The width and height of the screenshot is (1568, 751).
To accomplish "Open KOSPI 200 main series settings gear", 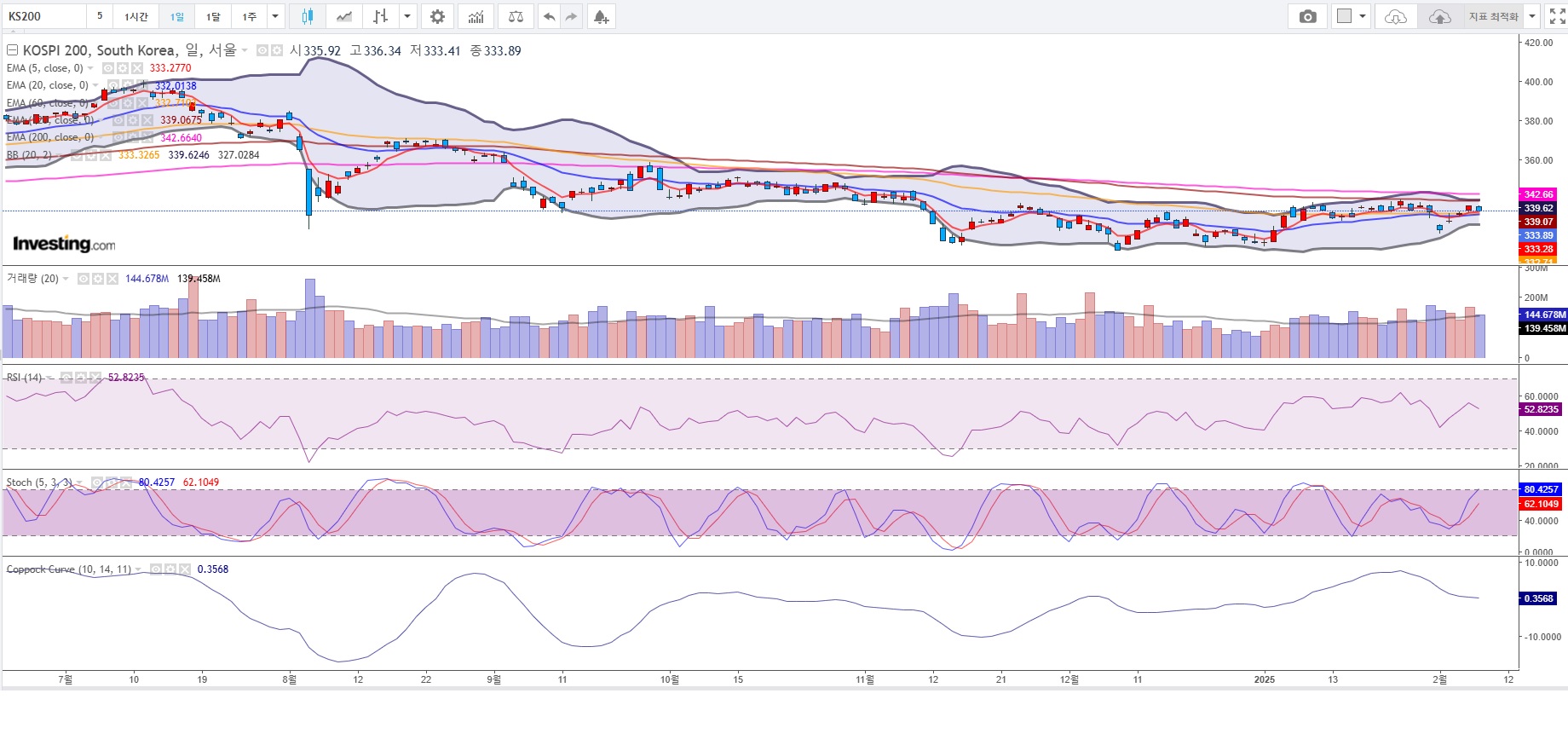I will (x=277, y=50).
